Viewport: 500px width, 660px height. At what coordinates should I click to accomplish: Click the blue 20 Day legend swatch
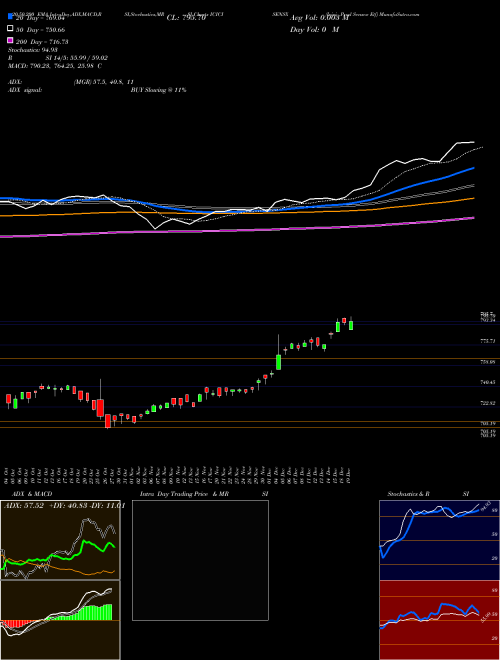10,17
